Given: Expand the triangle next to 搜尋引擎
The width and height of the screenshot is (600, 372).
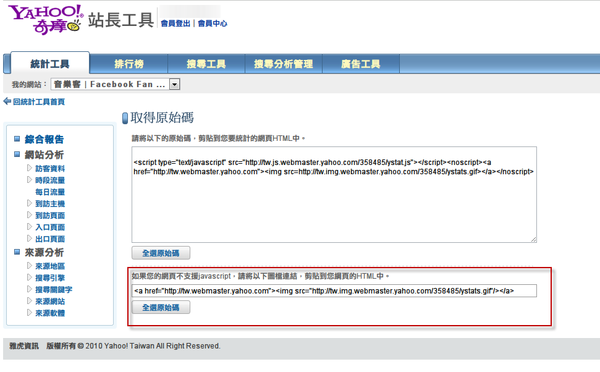Looking at the screenshot, I should point(29,277).
